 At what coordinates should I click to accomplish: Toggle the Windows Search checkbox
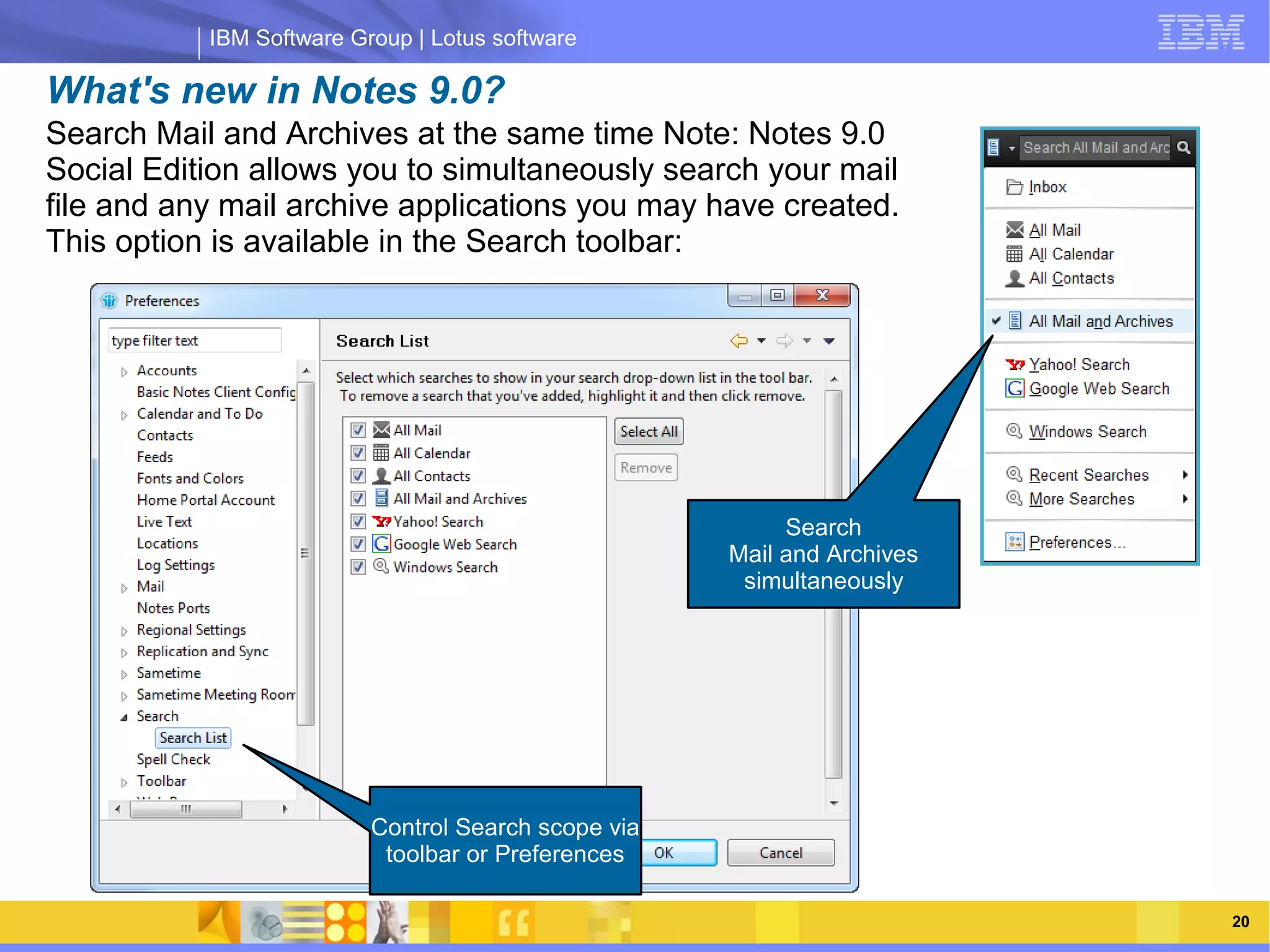tap(358, 567)
